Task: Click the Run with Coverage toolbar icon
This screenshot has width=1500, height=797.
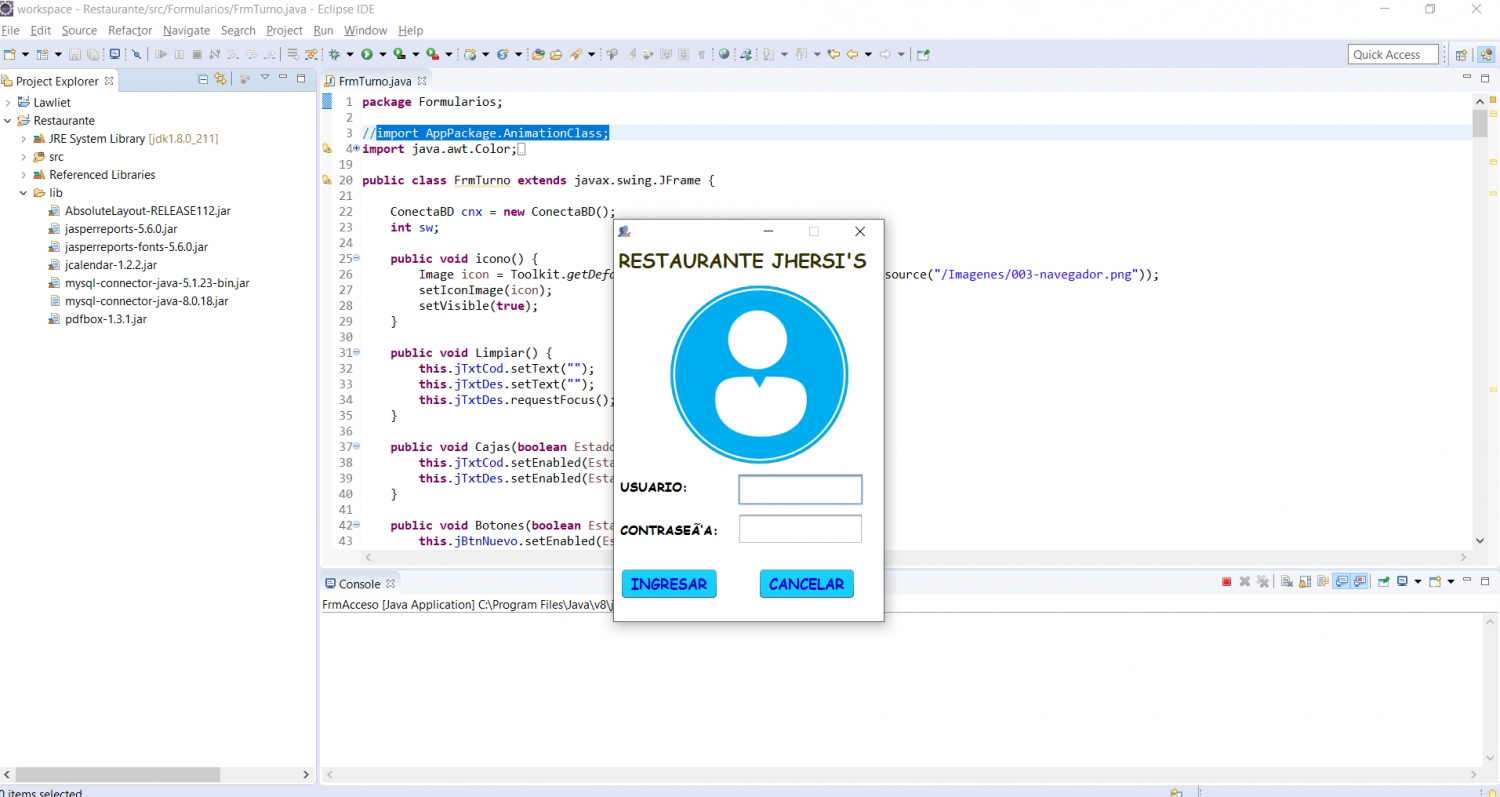Action: point(399,54)
